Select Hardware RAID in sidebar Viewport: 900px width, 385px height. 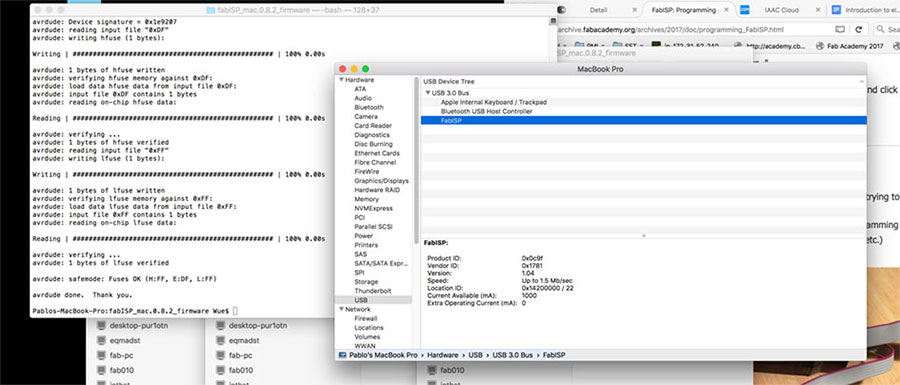[377, 190]
